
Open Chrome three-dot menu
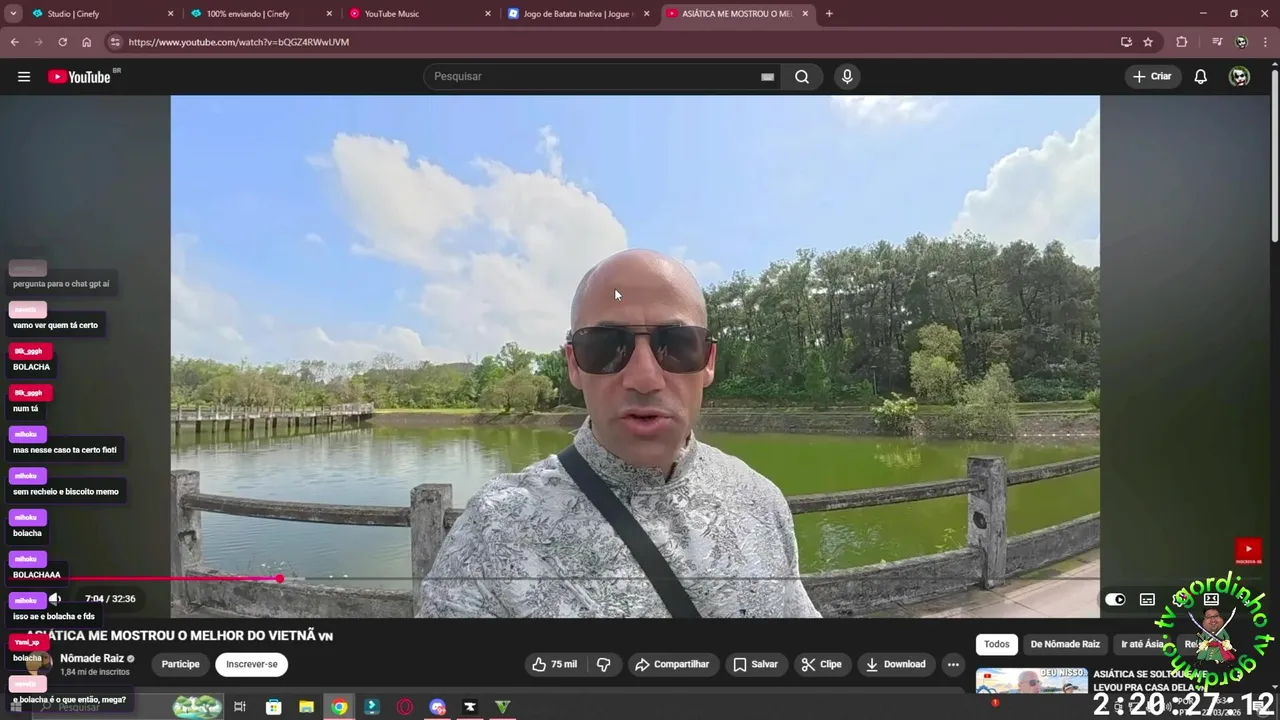coord(1265,42)
